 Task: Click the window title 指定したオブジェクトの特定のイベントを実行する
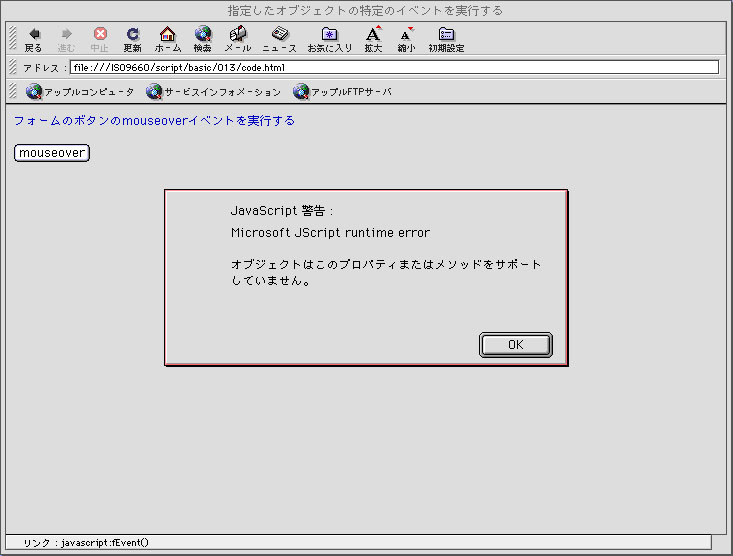click(x=365, y=10)
